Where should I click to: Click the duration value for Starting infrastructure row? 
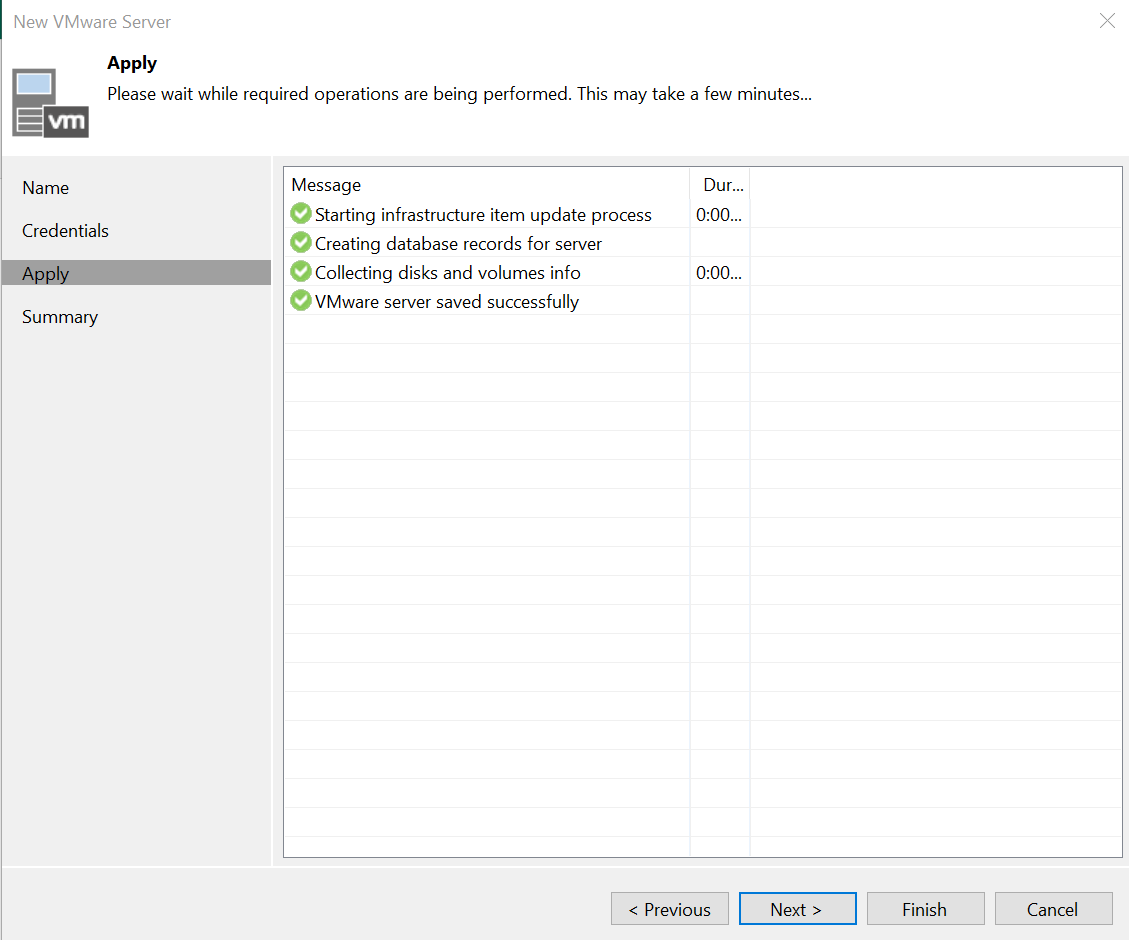719,215
